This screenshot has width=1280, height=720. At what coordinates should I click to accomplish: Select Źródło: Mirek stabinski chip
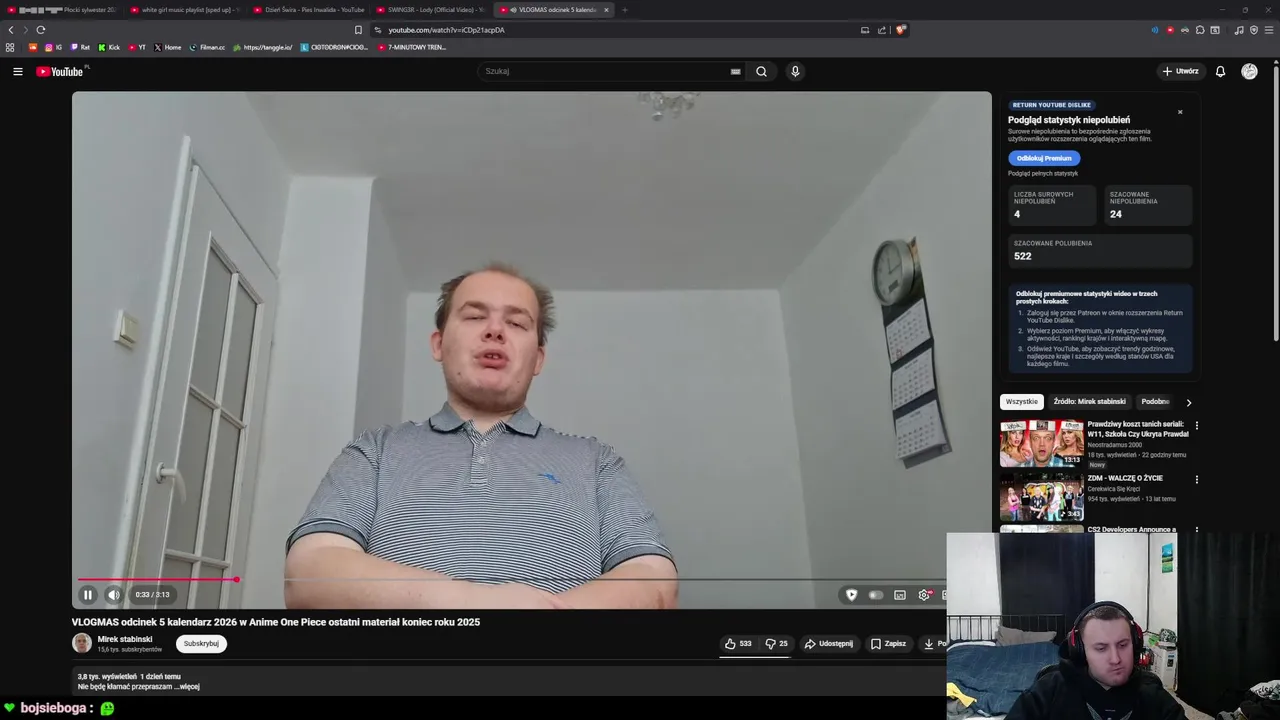coord(1089,402)
